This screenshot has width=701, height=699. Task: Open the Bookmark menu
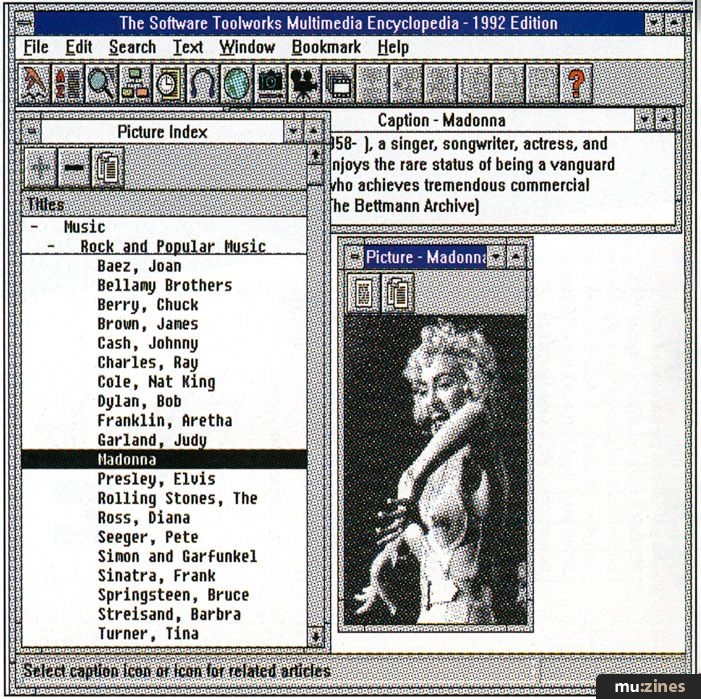point(326,47)
